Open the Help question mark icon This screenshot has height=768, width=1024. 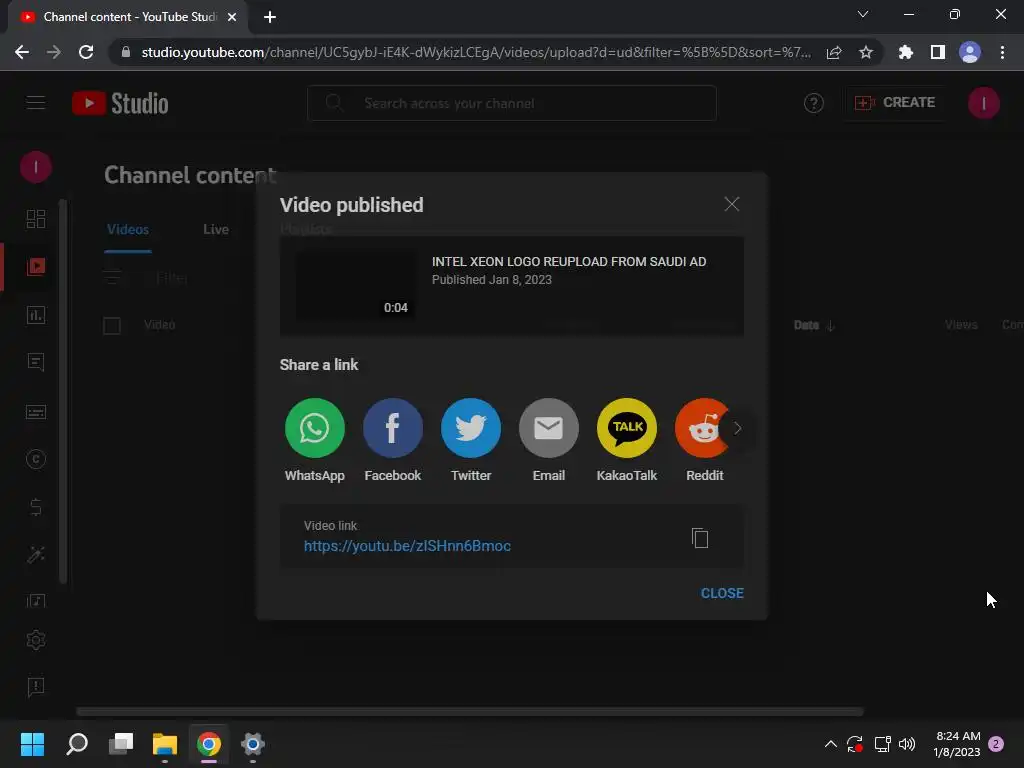(813, 103)
